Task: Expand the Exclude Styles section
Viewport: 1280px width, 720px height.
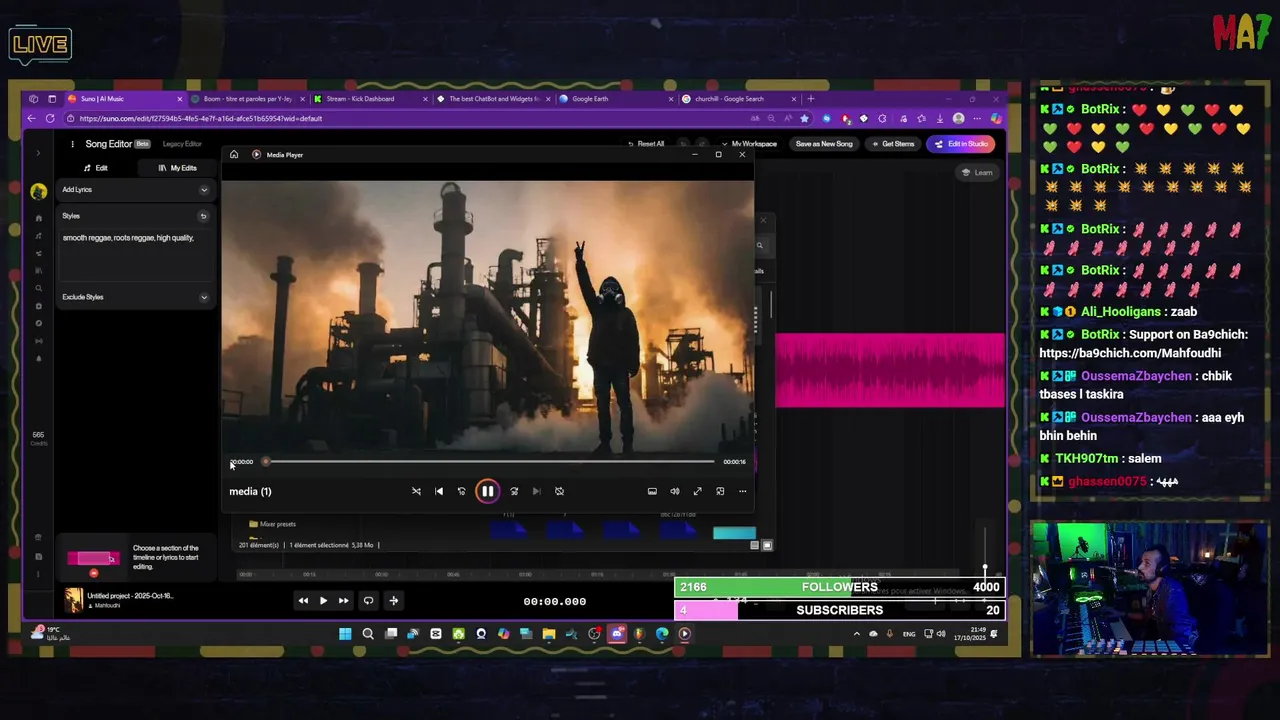Action: point(204,297)
